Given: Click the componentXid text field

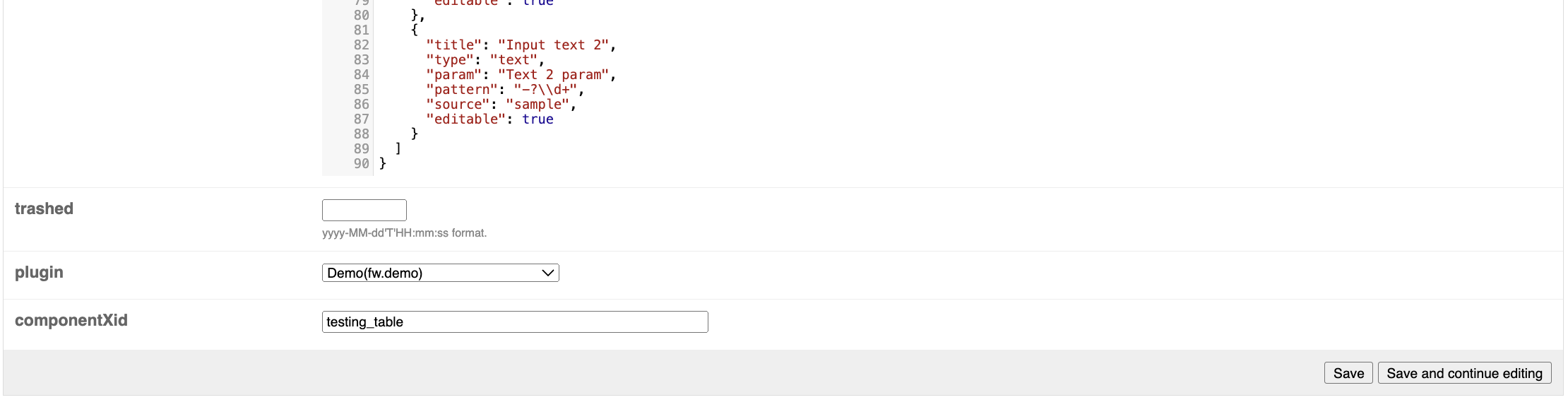Looking at the screenshot, I should [515, 322].
